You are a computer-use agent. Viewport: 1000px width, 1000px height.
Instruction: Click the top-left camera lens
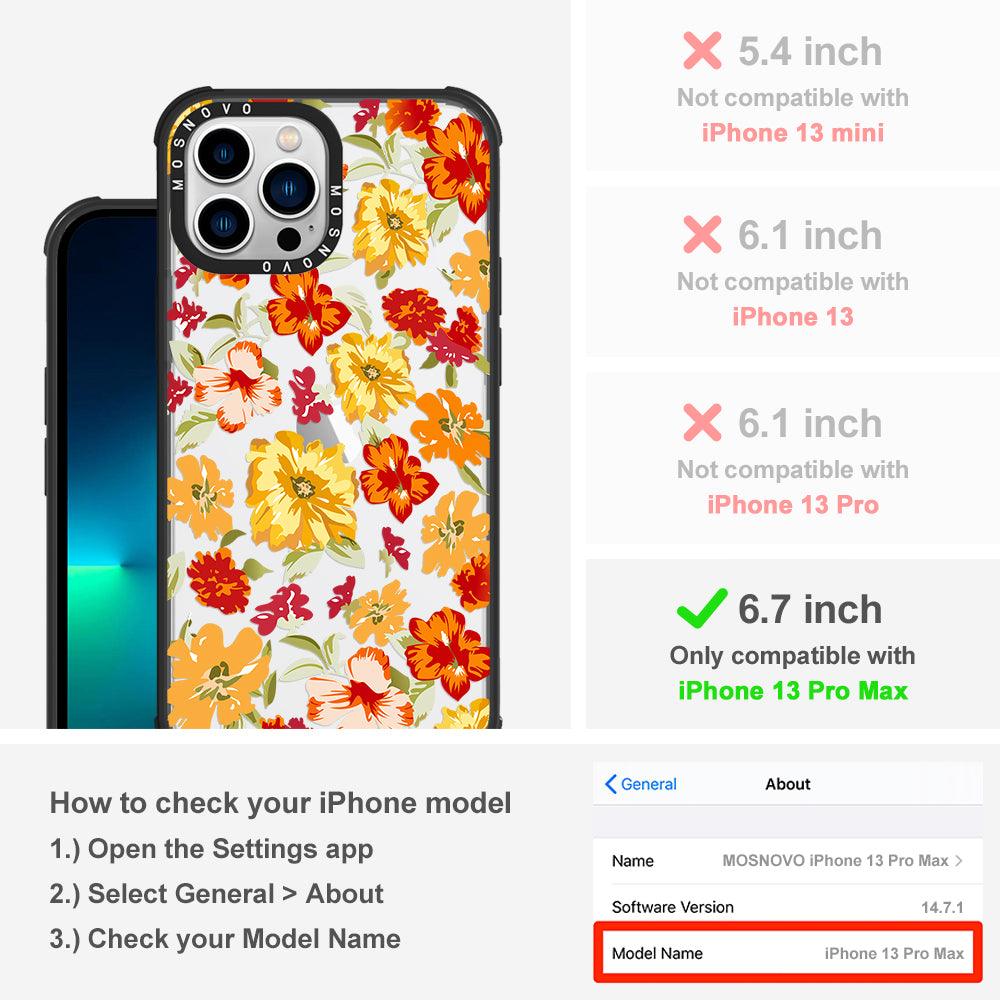(x=223, y=154)
